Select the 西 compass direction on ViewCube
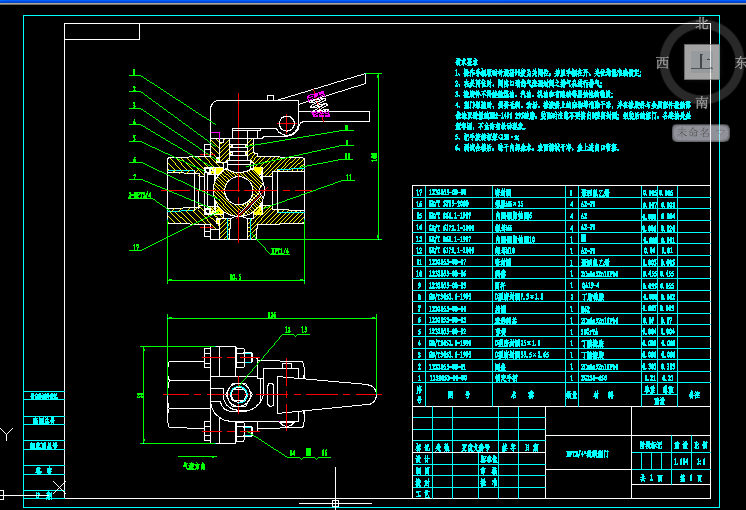Image resolution: width=746 pixels, height=510 pixels. click(x=663, y=63)
